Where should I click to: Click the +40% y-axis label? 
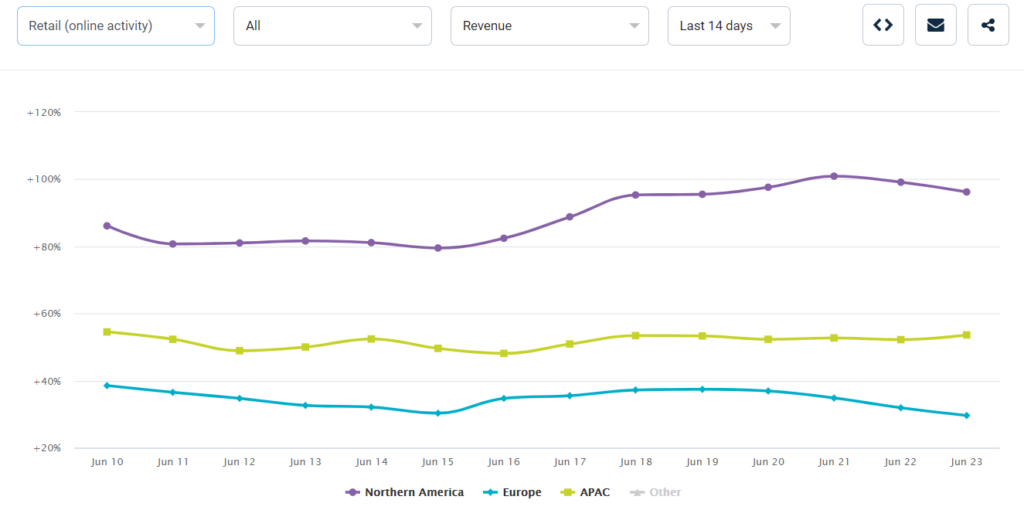coord(46,381)
